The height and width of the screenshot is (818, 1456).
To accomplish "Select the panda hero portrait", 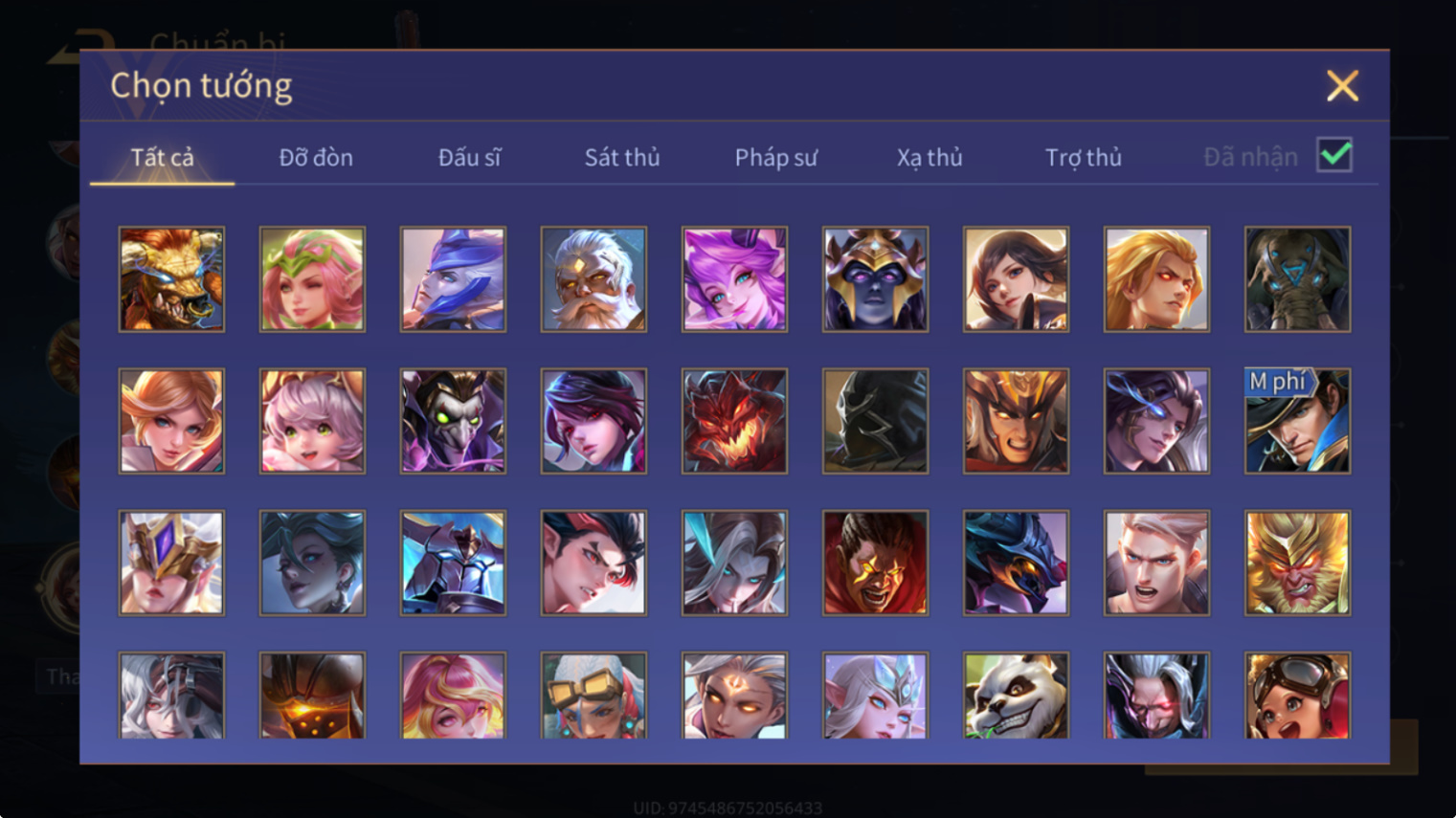I will [x=1016, y=696].
